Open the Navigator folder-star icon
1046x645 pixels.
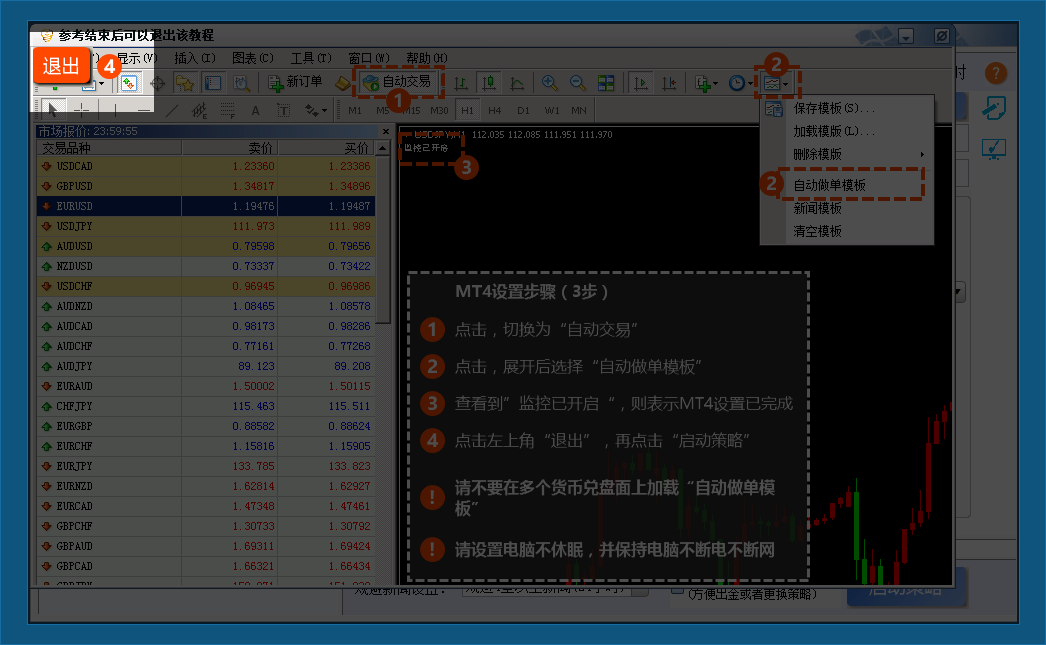click(x=185, y=83)
